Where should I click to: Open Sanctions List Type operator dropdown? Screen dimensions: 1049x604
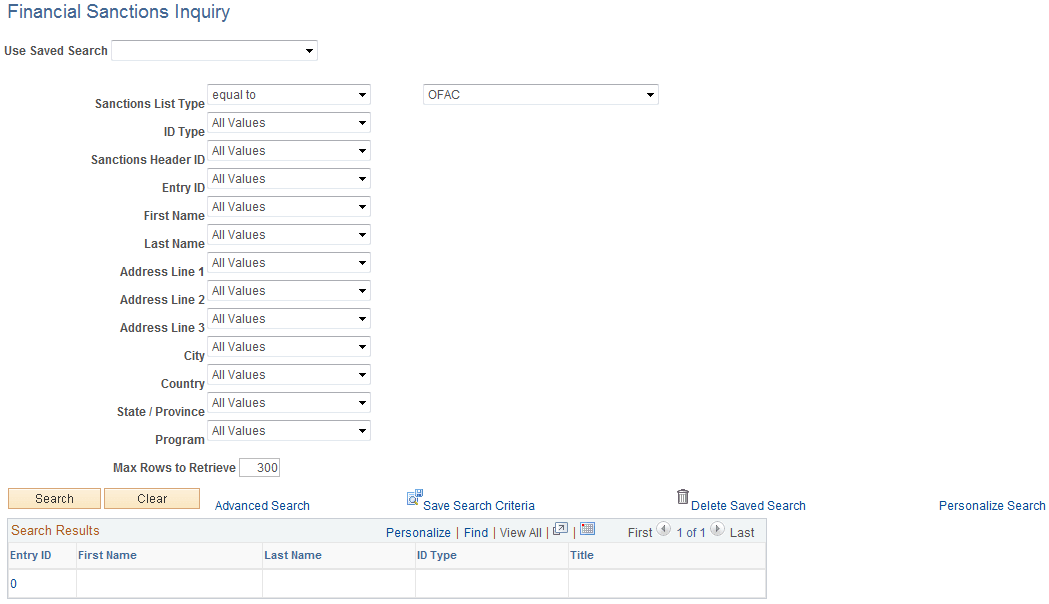point(289,95)
